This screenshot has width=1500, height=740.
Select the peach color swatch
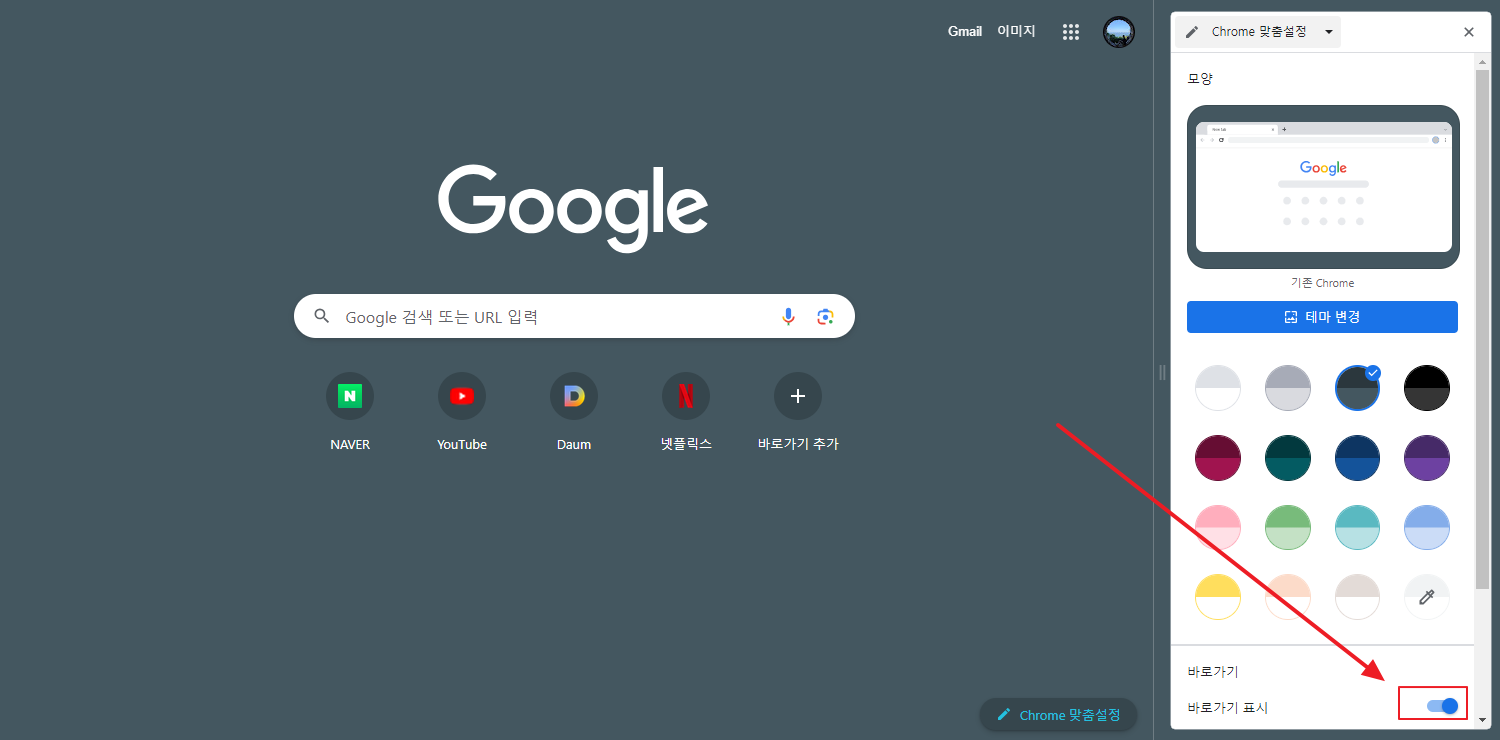coord(1288,597)
